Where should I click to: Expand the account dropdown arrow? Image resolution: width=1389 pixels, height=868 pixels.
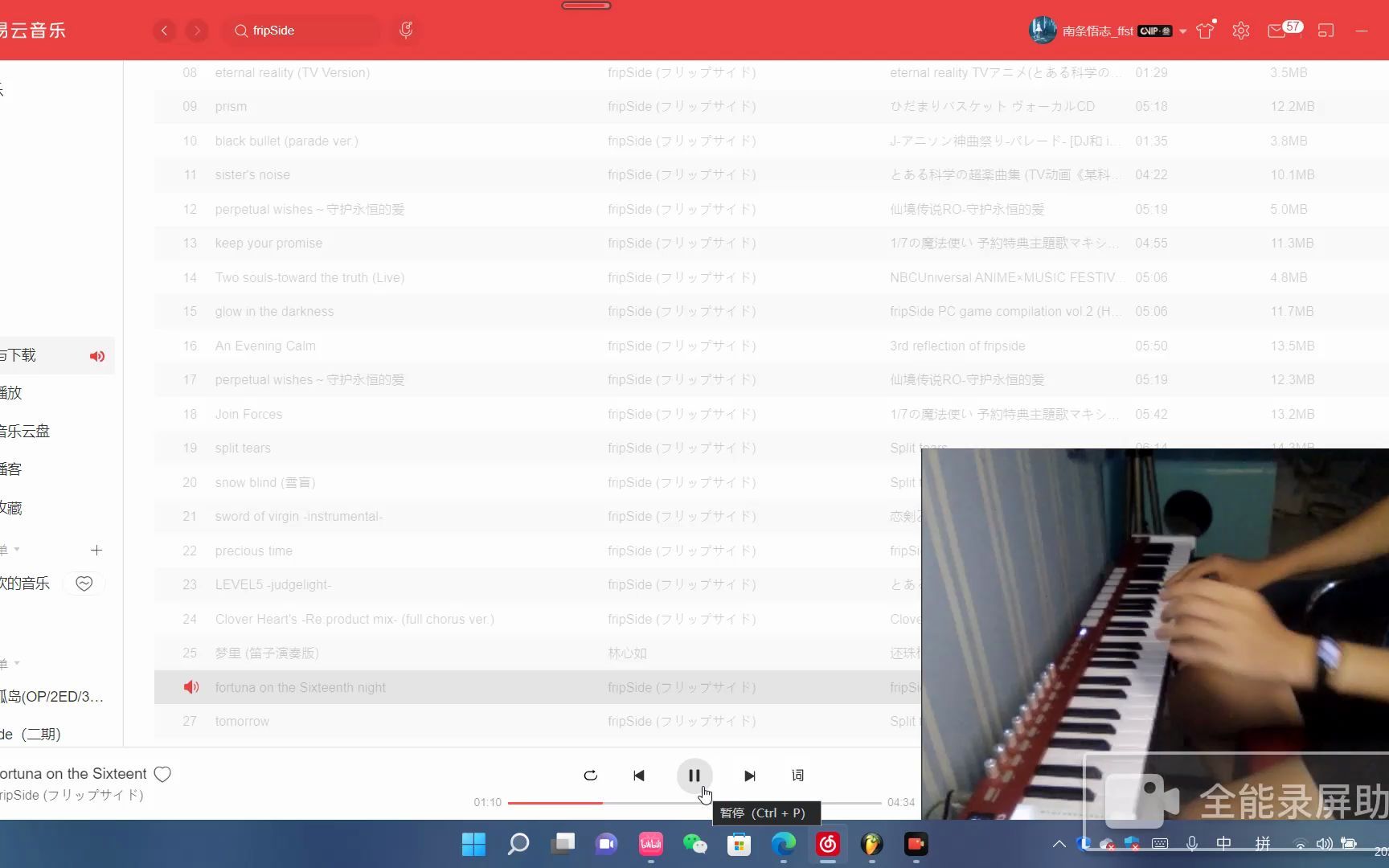click(1183, 31)
